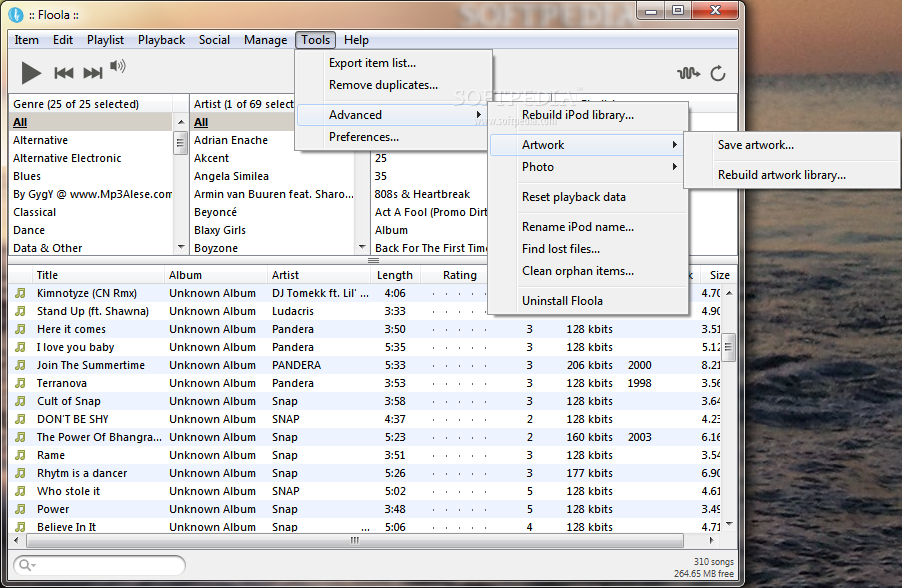Screen dimensions: 902x588
Task: Open the Manage menu
Action: pyautogui.click(x=265, y=40)
